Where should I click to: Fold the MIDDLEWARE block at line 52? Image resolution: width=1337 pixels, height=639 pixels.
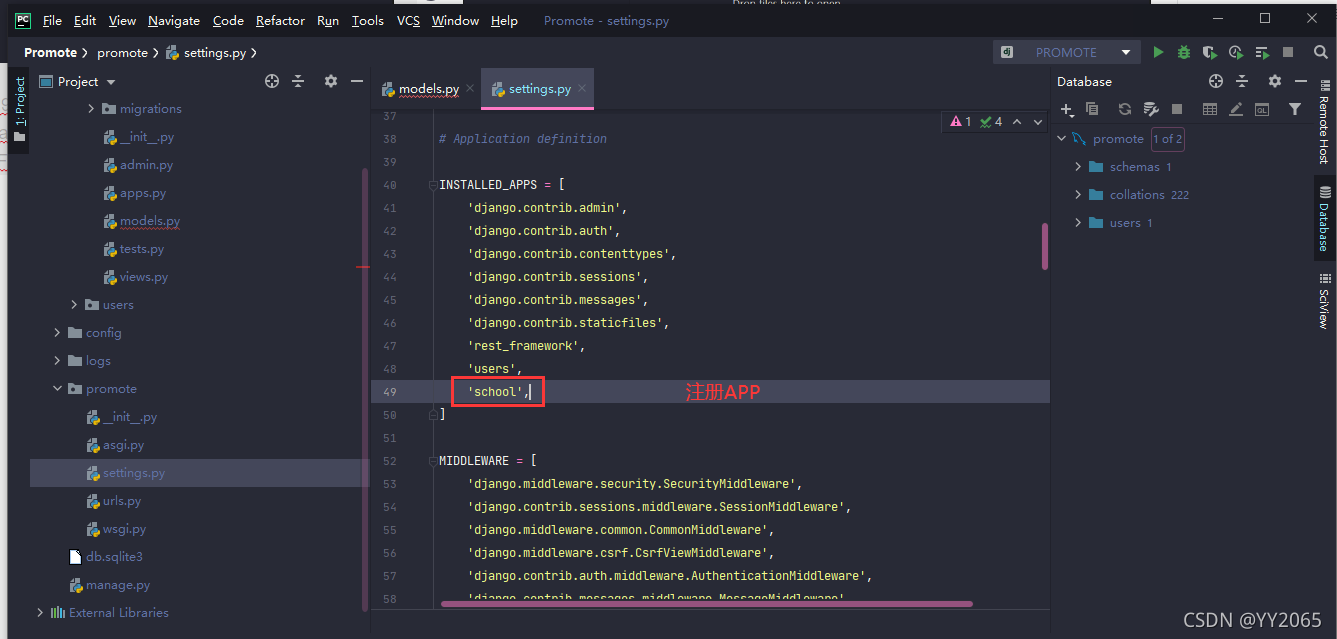point(435,461)
